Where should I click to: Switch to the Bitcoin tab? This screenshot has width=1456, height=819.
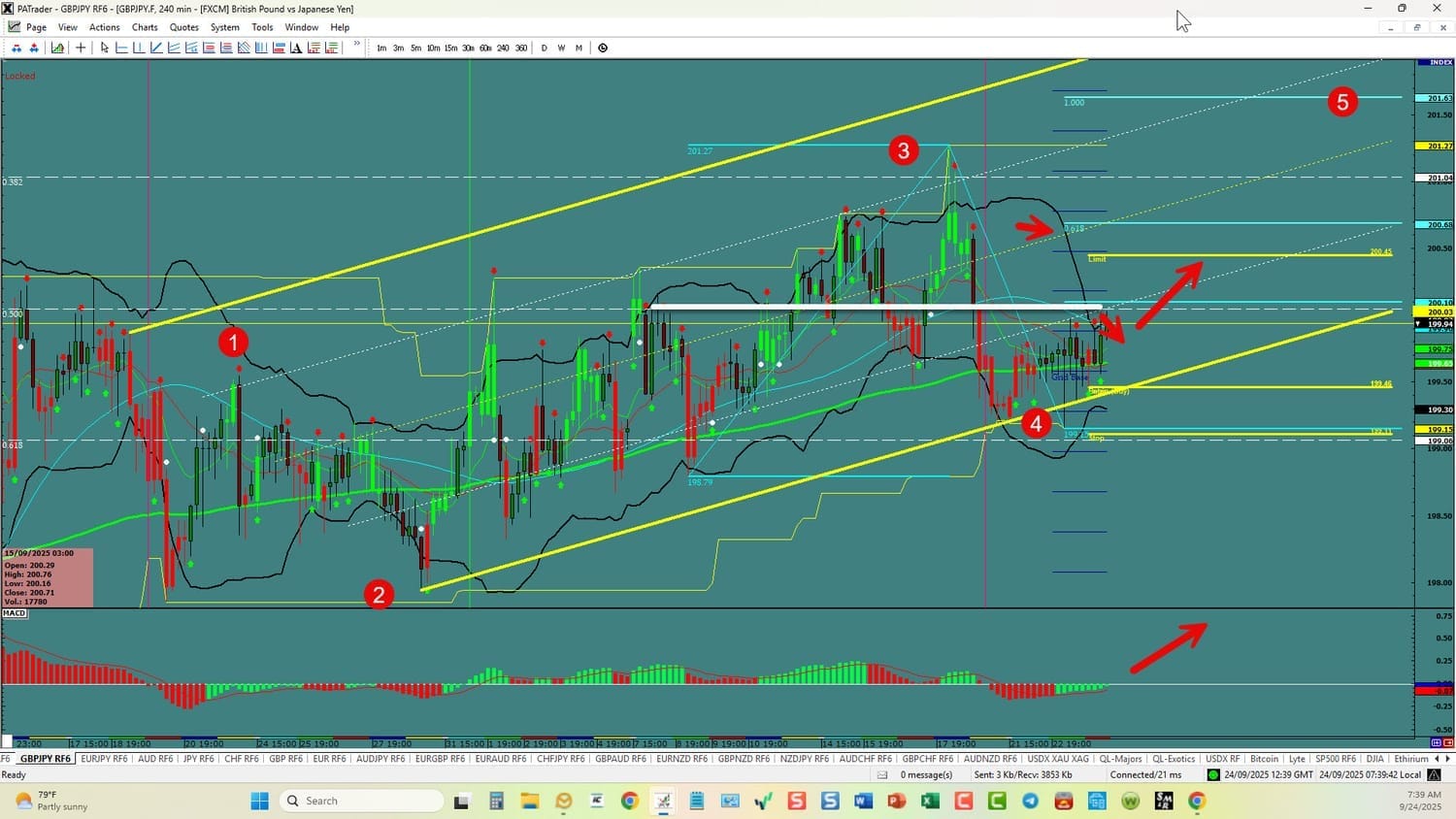tap(1265, 759)
